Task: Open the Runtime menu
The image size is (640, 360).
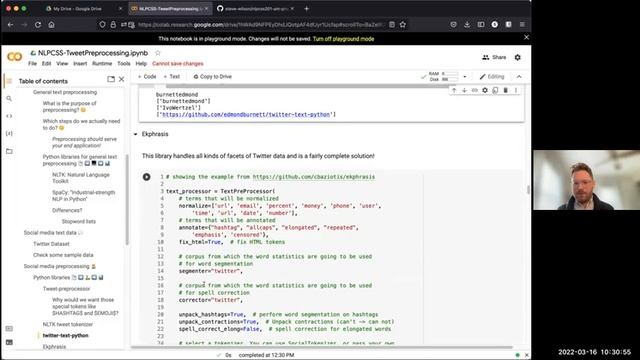Action: click(x=102, y=64)
